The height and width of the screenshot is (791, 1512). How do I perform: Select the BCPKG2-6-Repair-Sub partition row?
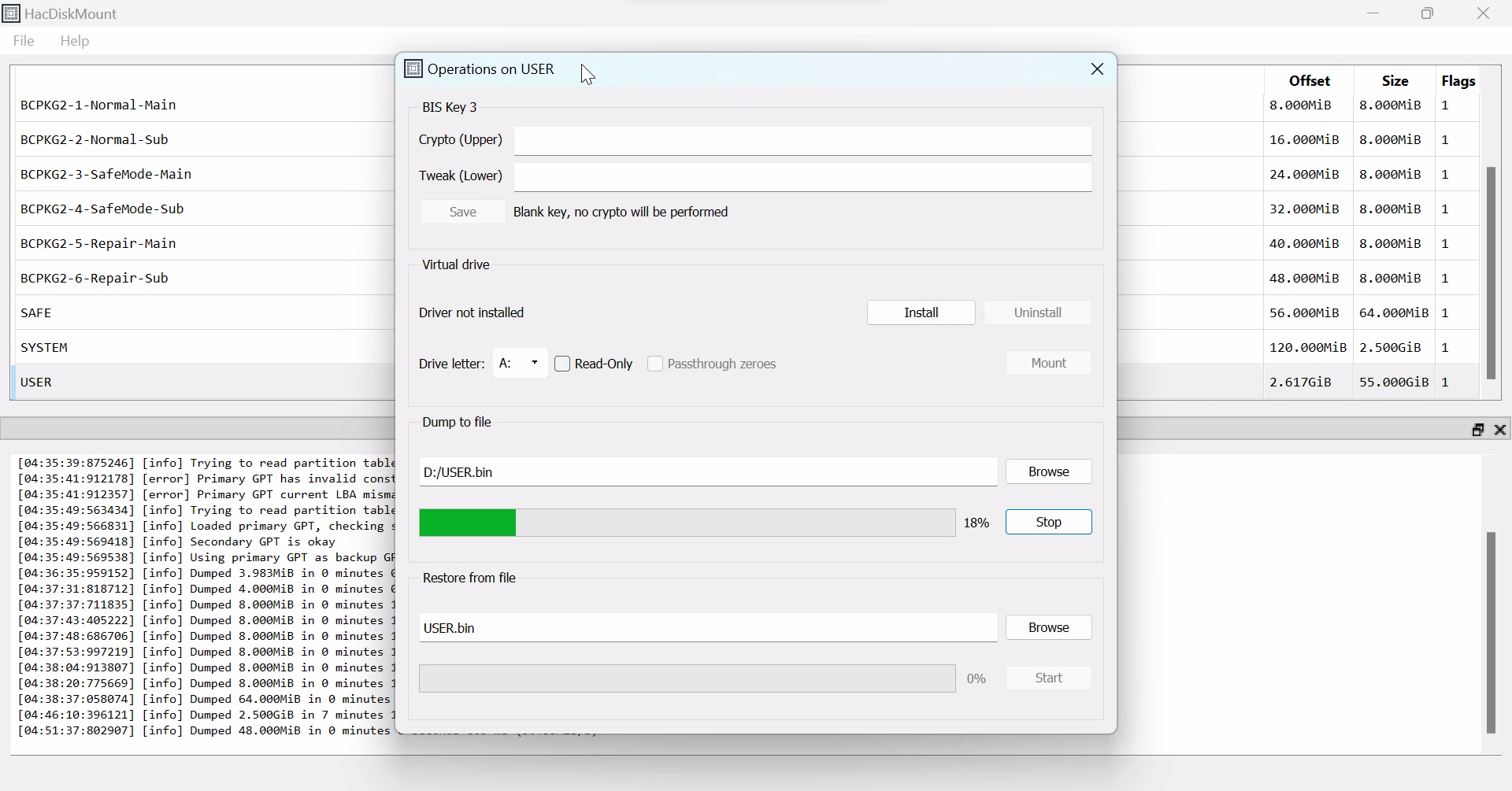[x=205, y=278]
